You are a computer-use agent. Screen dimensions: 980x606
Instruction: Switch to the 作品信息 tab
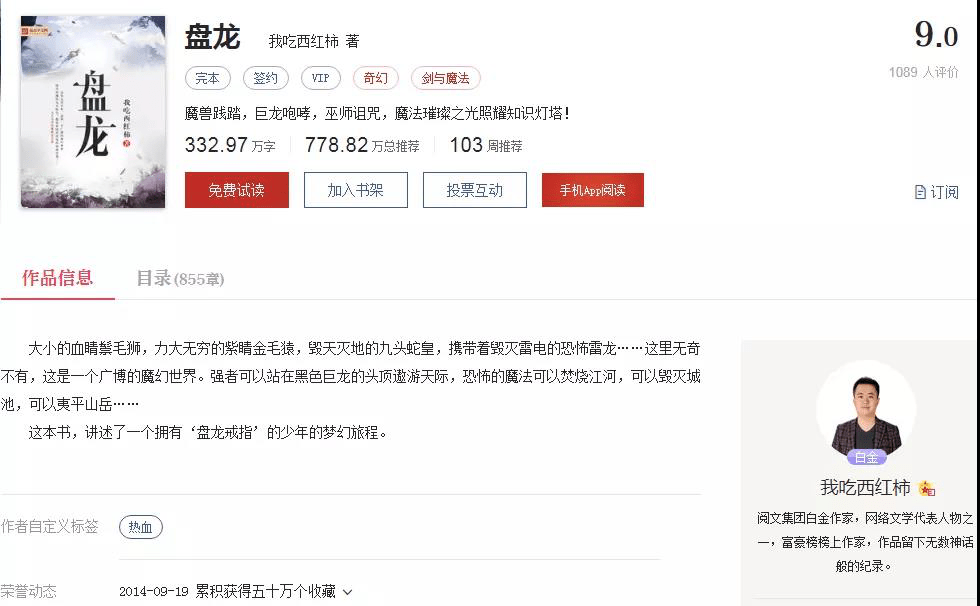tap(58, 278)
